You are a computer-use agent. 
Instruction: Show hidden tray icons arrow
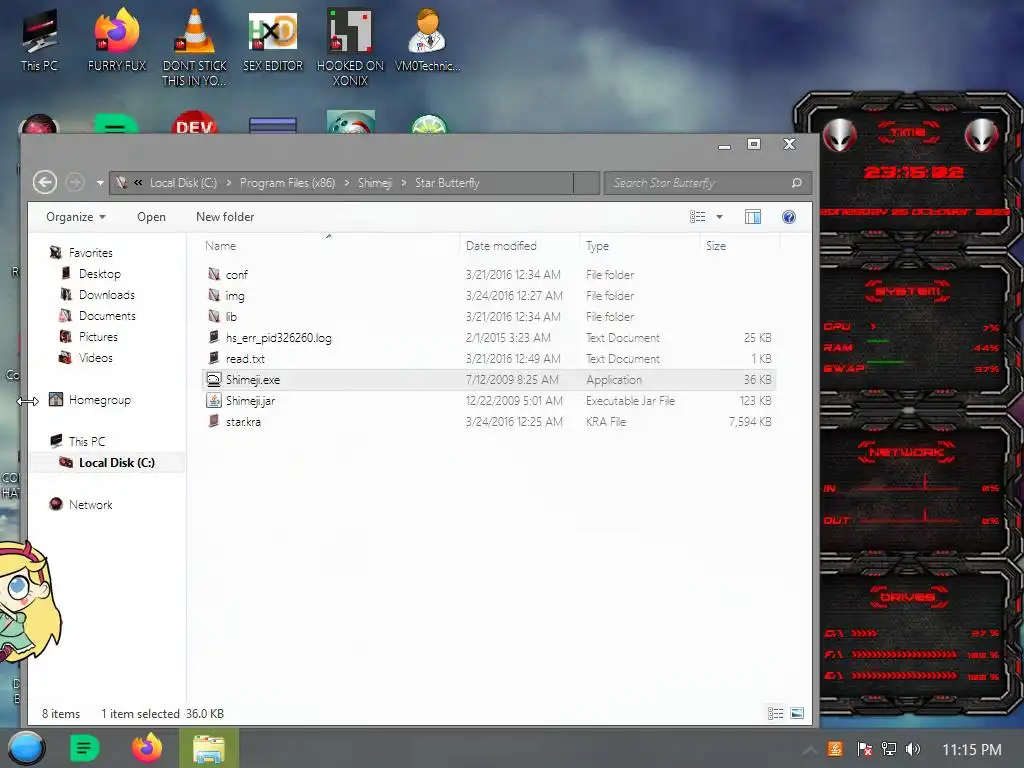coord(810,750)
